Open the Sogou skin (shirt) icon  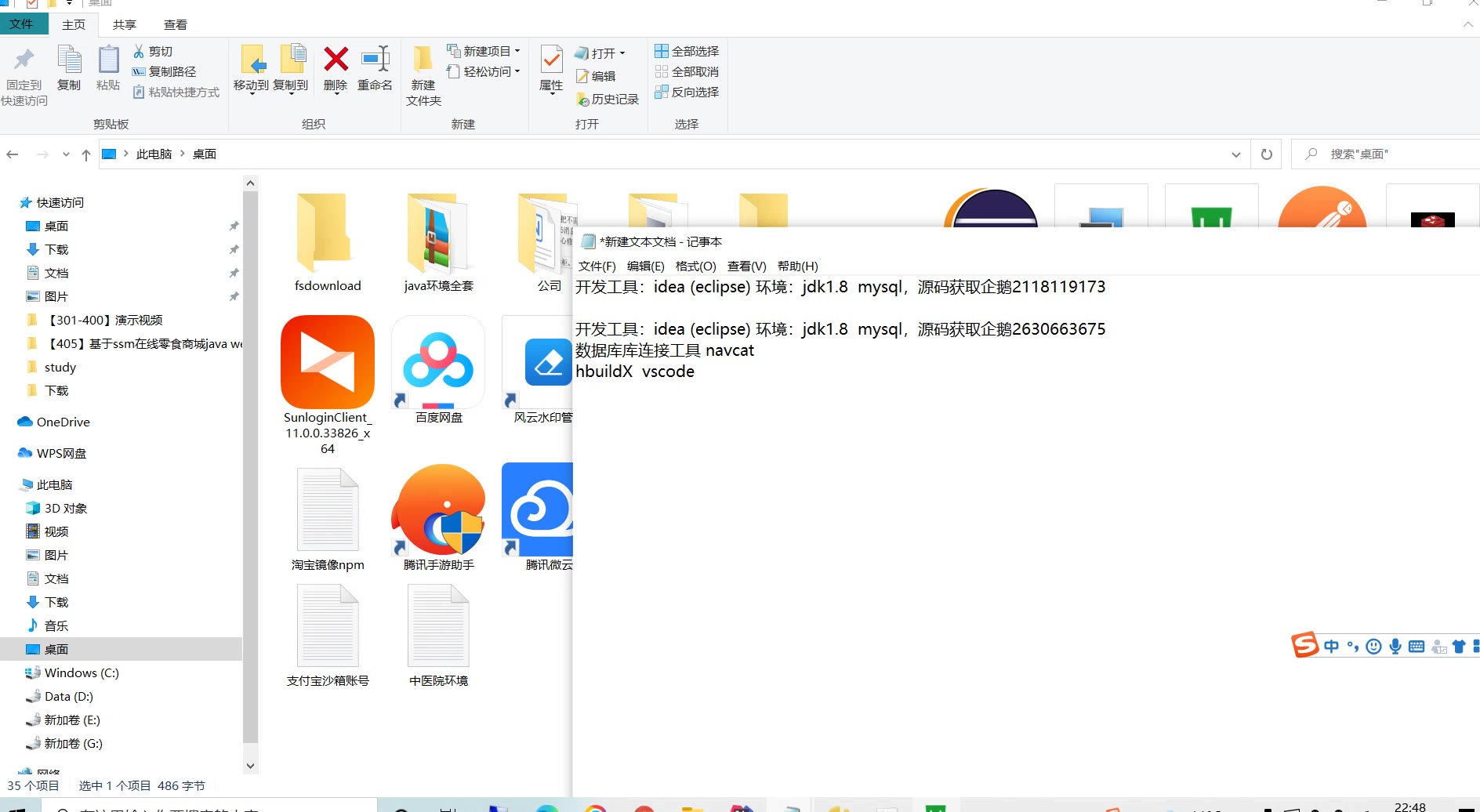pyautogui.click(x=1459, y=647)
